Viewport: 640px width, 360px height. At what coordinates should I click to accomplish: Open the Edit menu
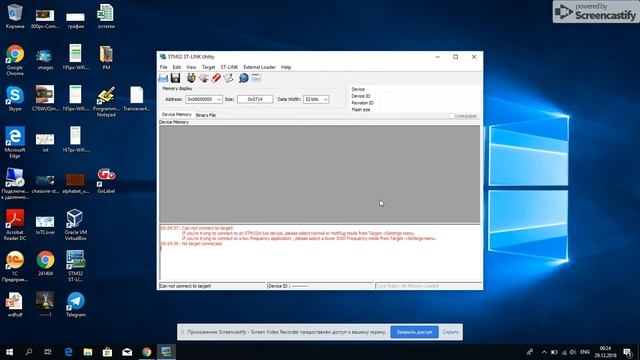click(x=177, y=67)
